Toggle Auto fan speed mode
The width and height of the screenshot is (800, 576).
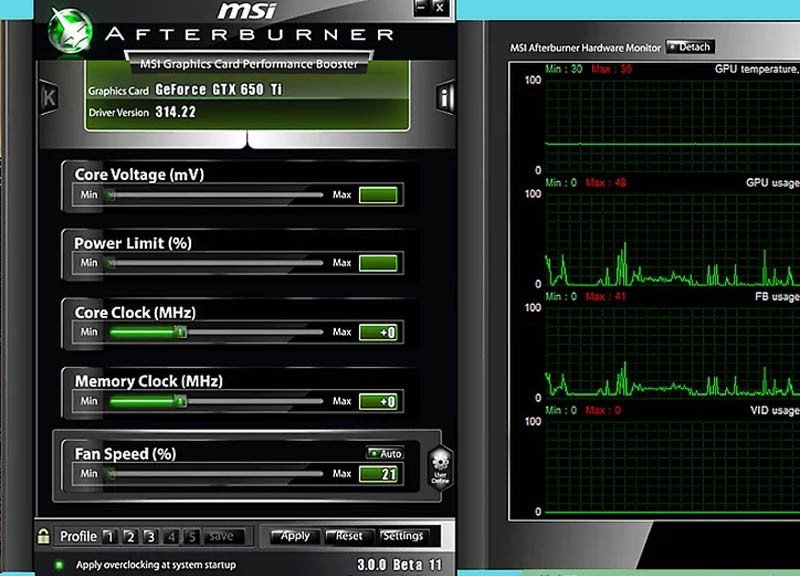click(385, 453)
